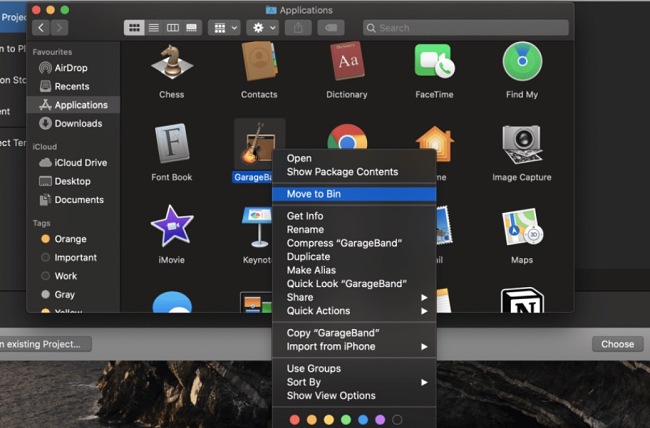Choose Rename in context menu

coord(354,230)
